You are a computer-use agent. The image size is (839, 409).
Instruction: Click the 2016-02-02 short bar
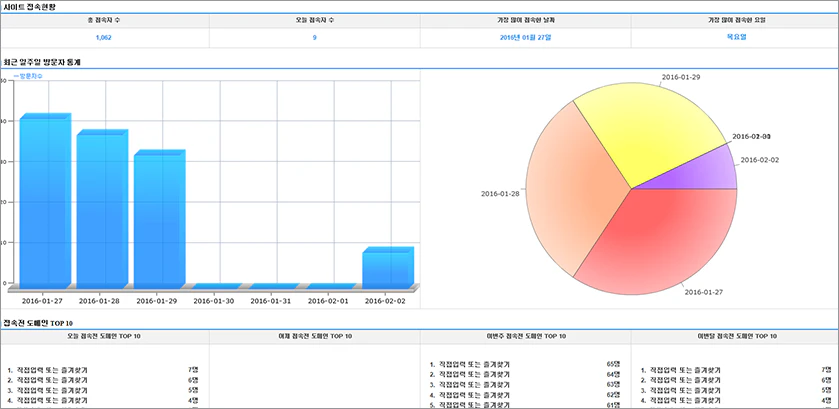(388, 268)
